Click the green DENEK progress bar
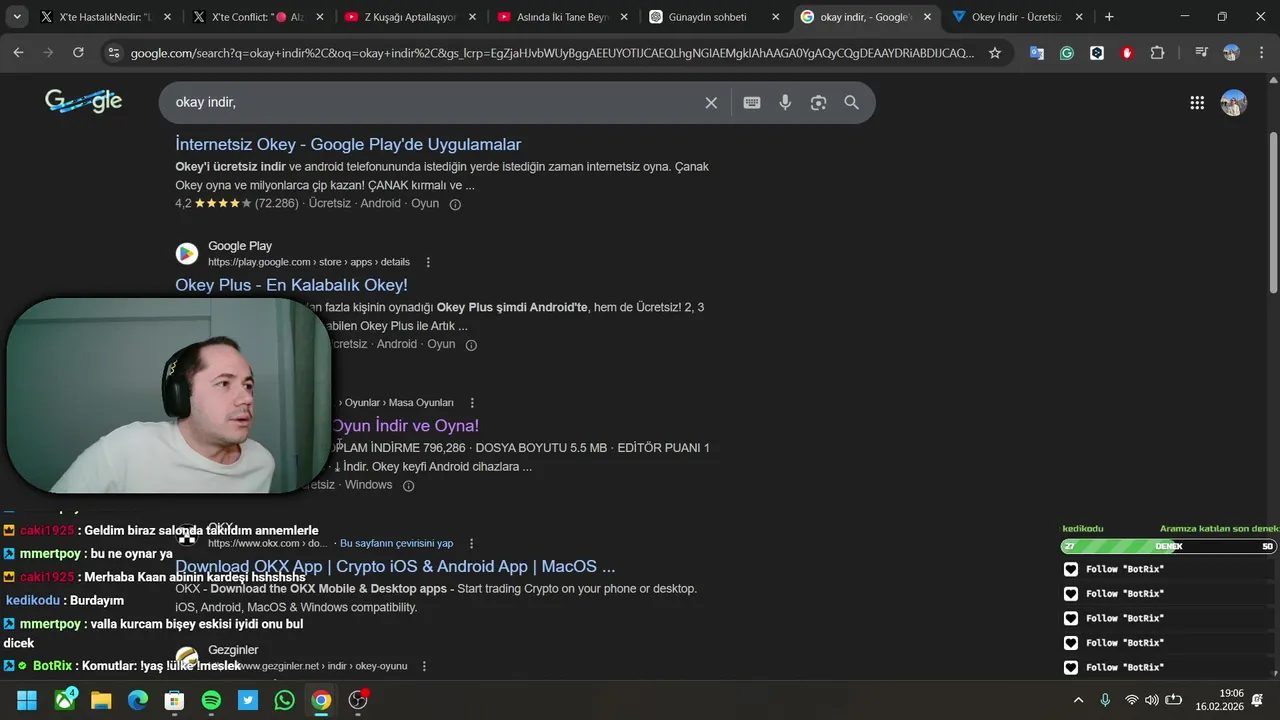The image size is (1280, 720). click(1168, 546)
